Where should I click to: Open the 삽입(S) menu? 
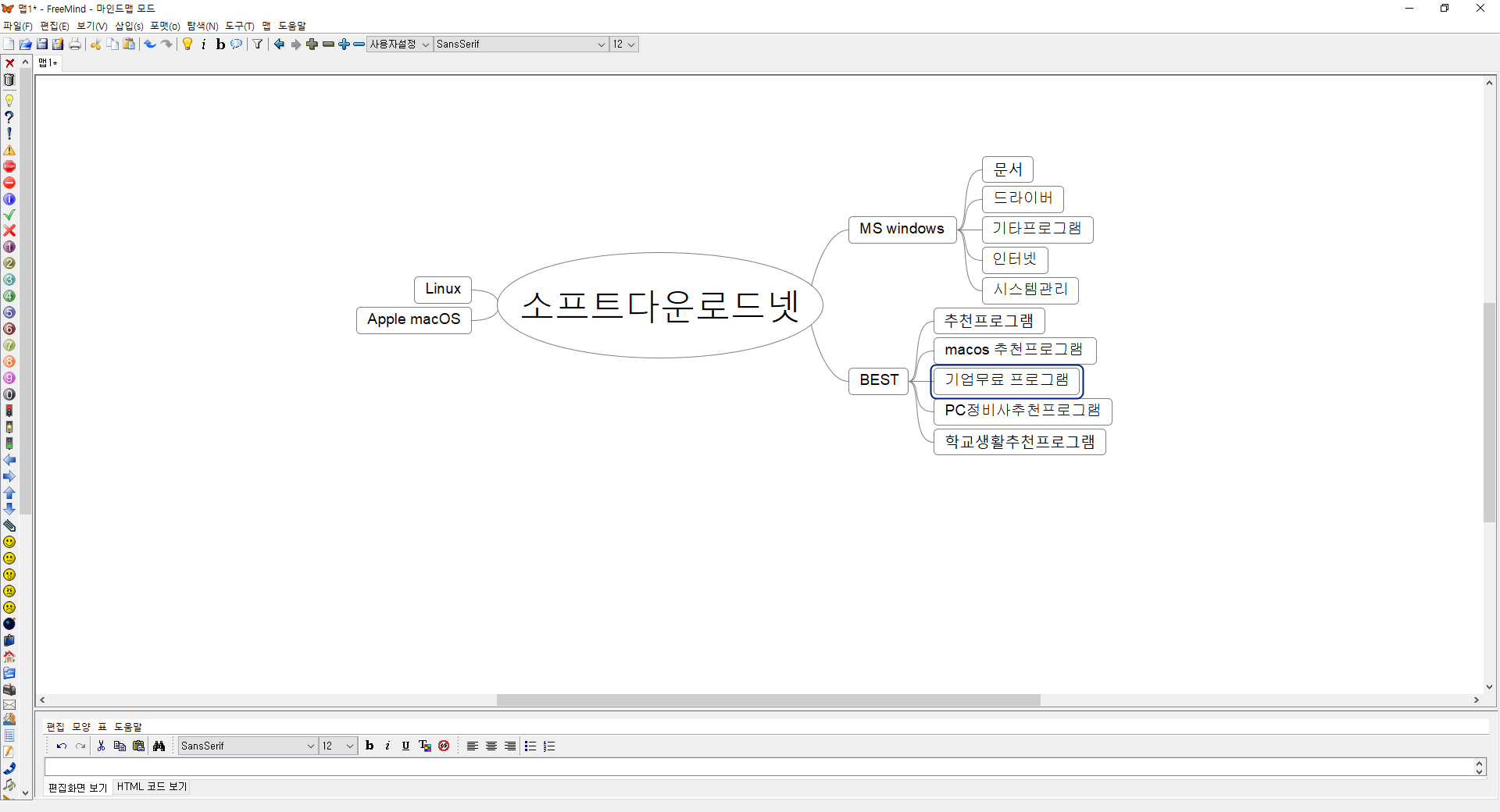pos(129,26)
